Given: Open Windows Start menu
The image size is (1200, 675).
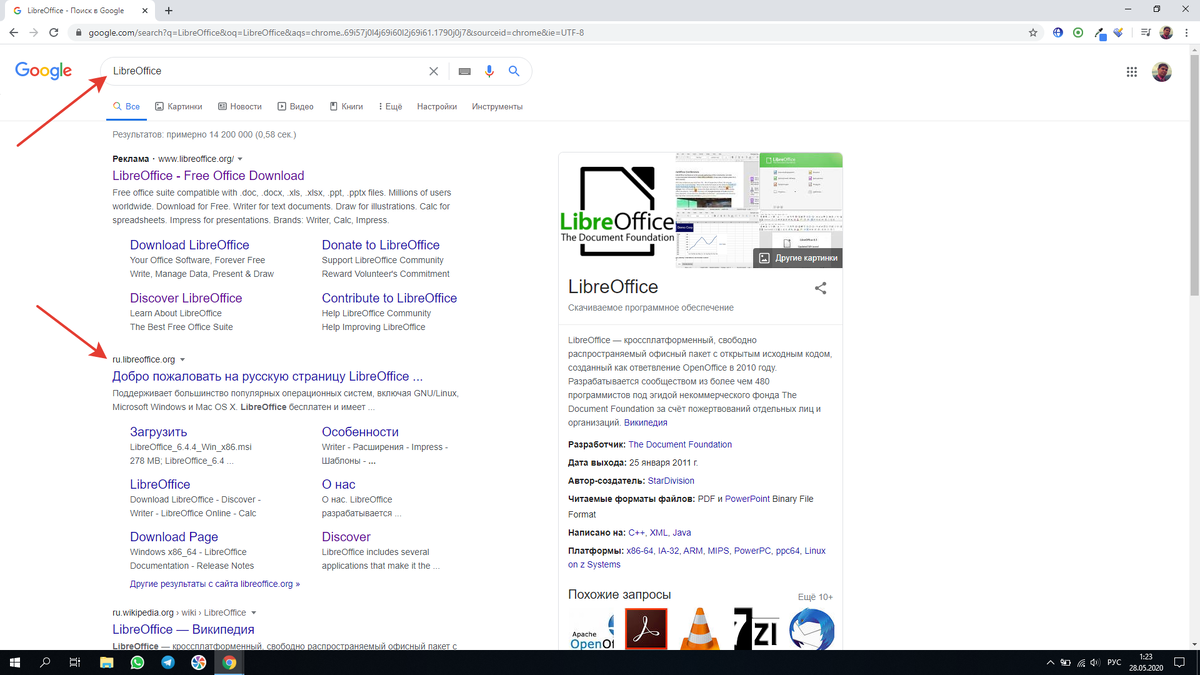Looking at the screenshot, I should (x=15, y=662).
